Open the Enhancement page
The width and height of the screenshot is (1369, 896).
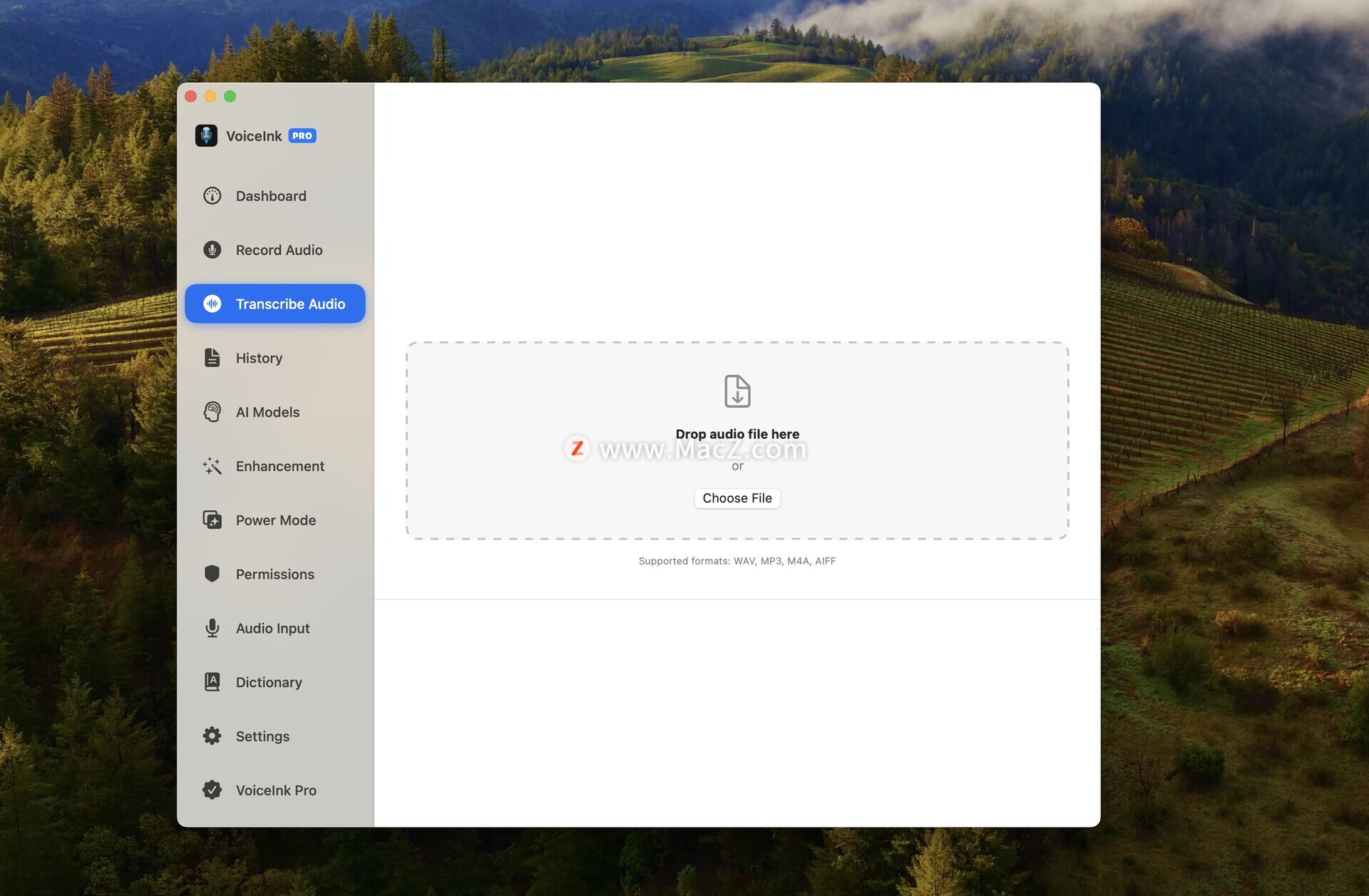pyautogui.click(x=275, y=466)
